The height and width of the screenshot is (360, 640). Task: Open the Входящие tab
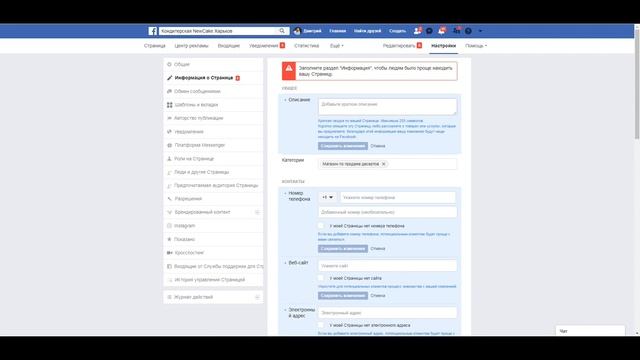tap(229, 46)
